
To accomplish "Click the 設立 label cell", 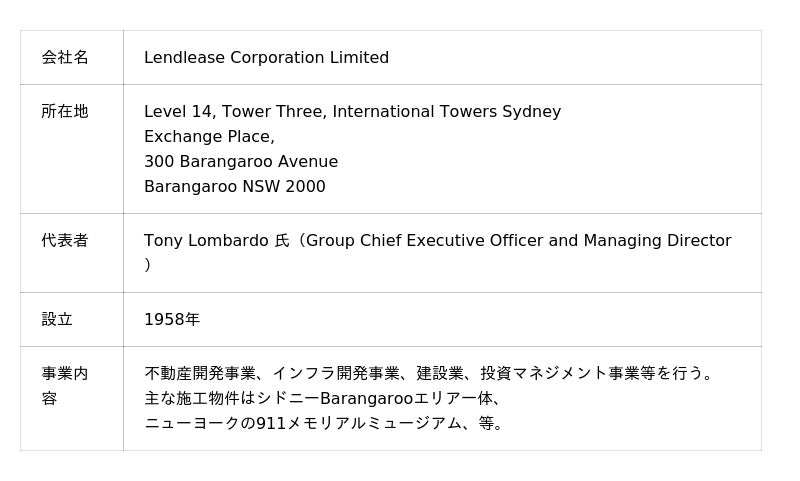I will (x=72, y=320).
